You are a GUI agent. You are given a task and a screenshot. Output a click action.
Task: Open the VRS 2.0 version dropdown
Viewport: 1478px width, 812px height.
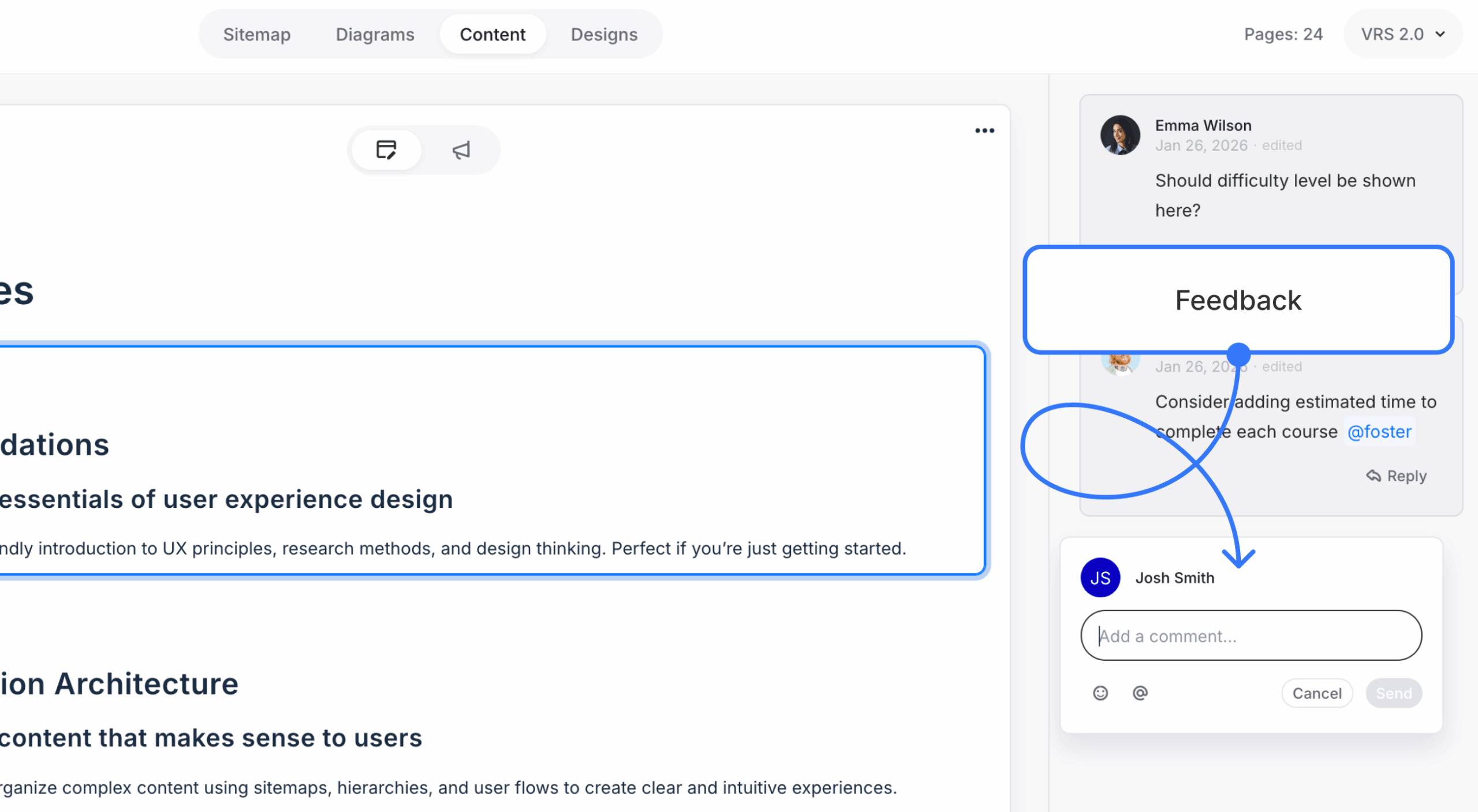[1403, 35]
